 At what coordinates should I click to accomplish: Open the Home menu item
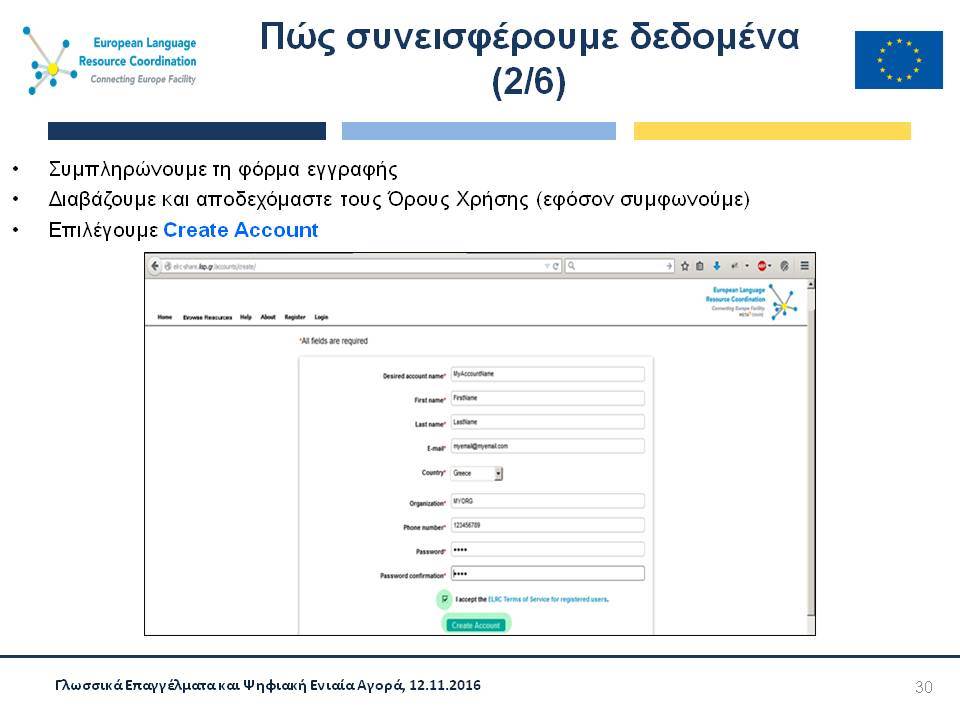click(x=165, y=317)
